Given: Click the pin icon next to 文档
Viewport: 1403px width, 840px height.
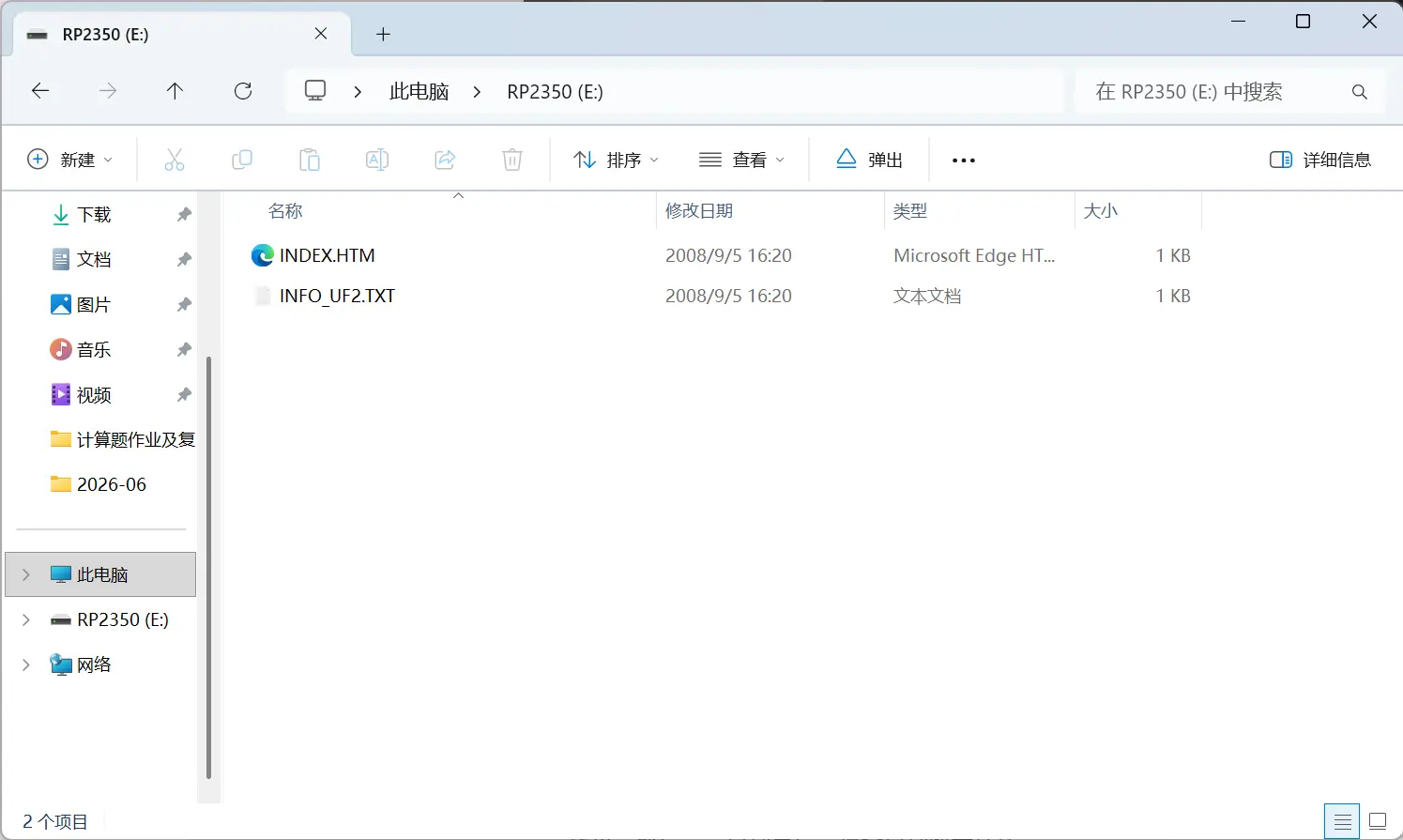Looking at the screenshot, I should pos(184,260).
